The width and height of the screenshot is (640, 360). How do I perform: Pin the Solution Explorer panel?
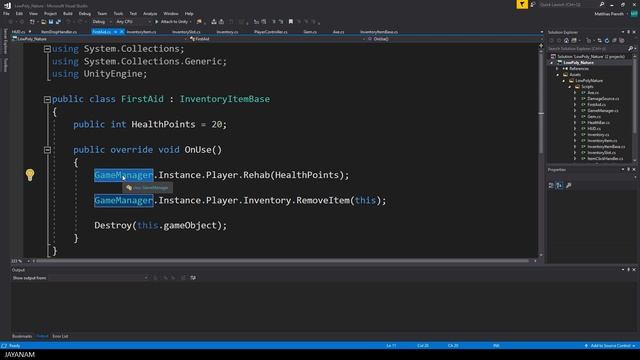[629, 32]
